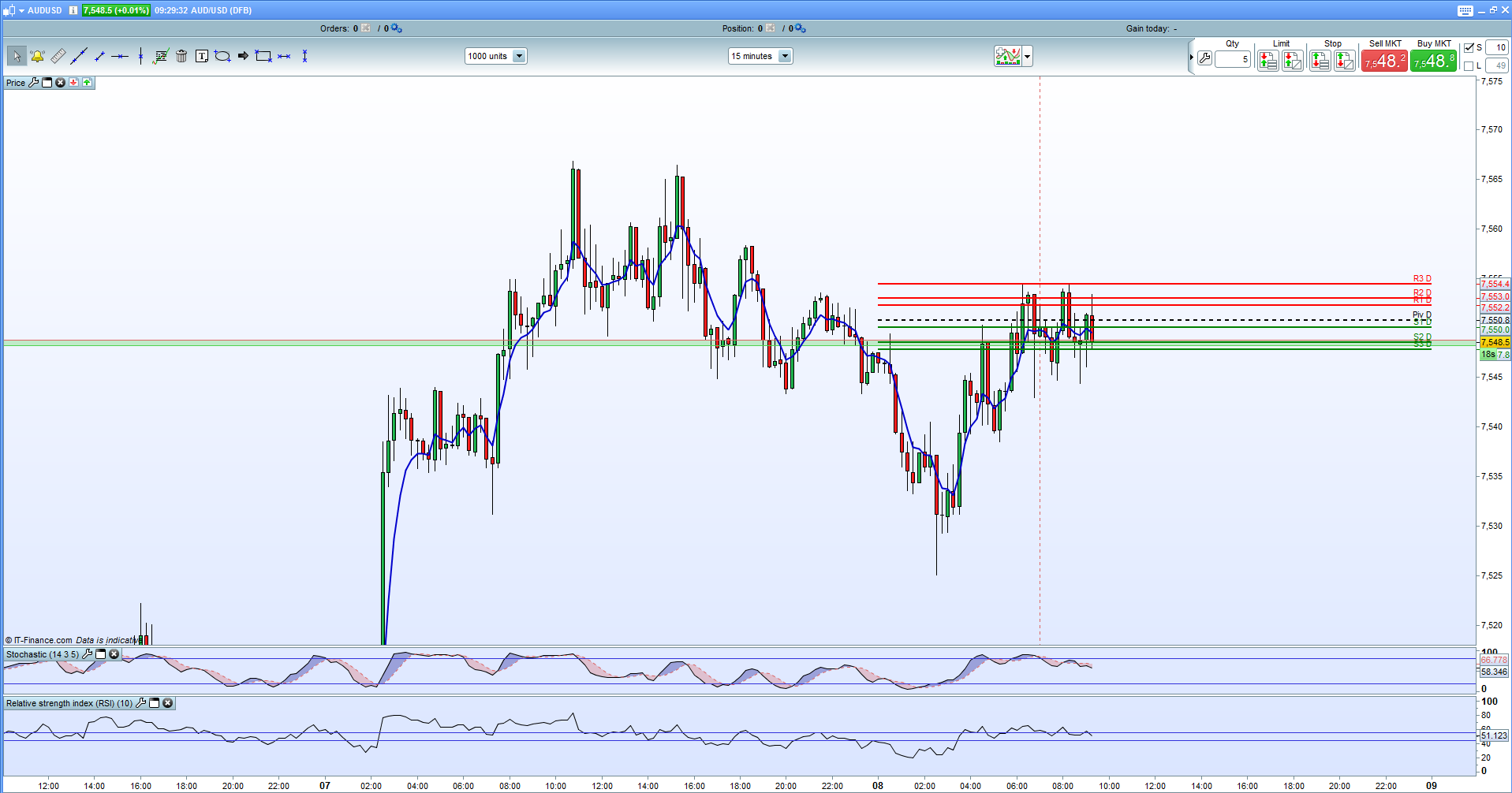The height and width of the screenshot is (793, 1512).
Task: Open the indicator list tool with chart lines
Action: coord(161,56)
